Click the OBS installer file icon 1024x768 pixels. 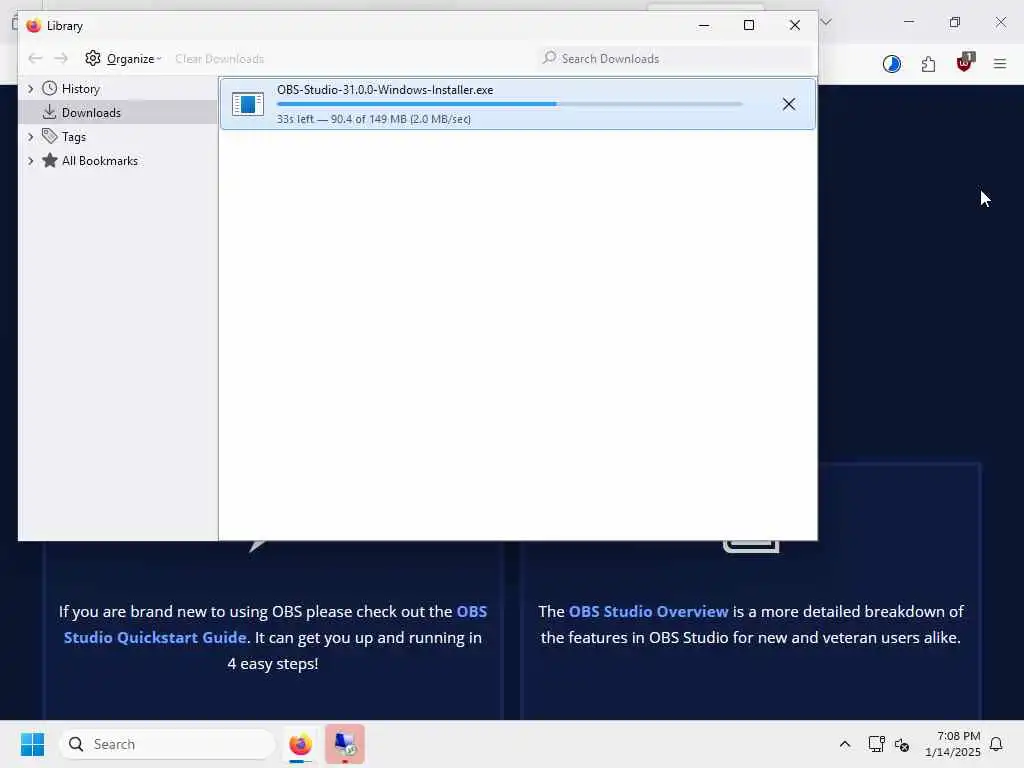(x=248, y=104)
